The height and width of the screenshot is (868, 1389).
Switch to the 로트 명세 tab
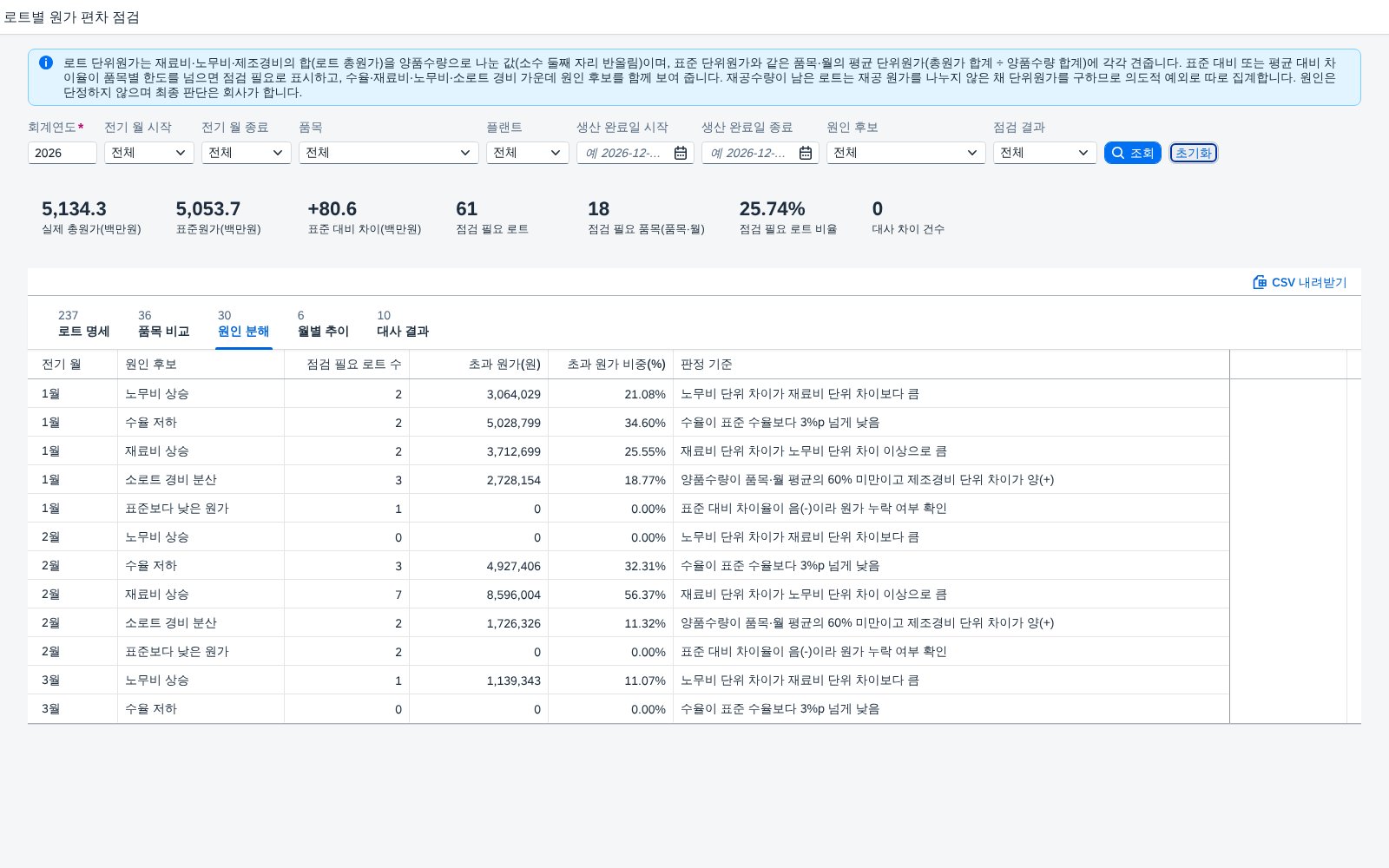coord(83,324)
